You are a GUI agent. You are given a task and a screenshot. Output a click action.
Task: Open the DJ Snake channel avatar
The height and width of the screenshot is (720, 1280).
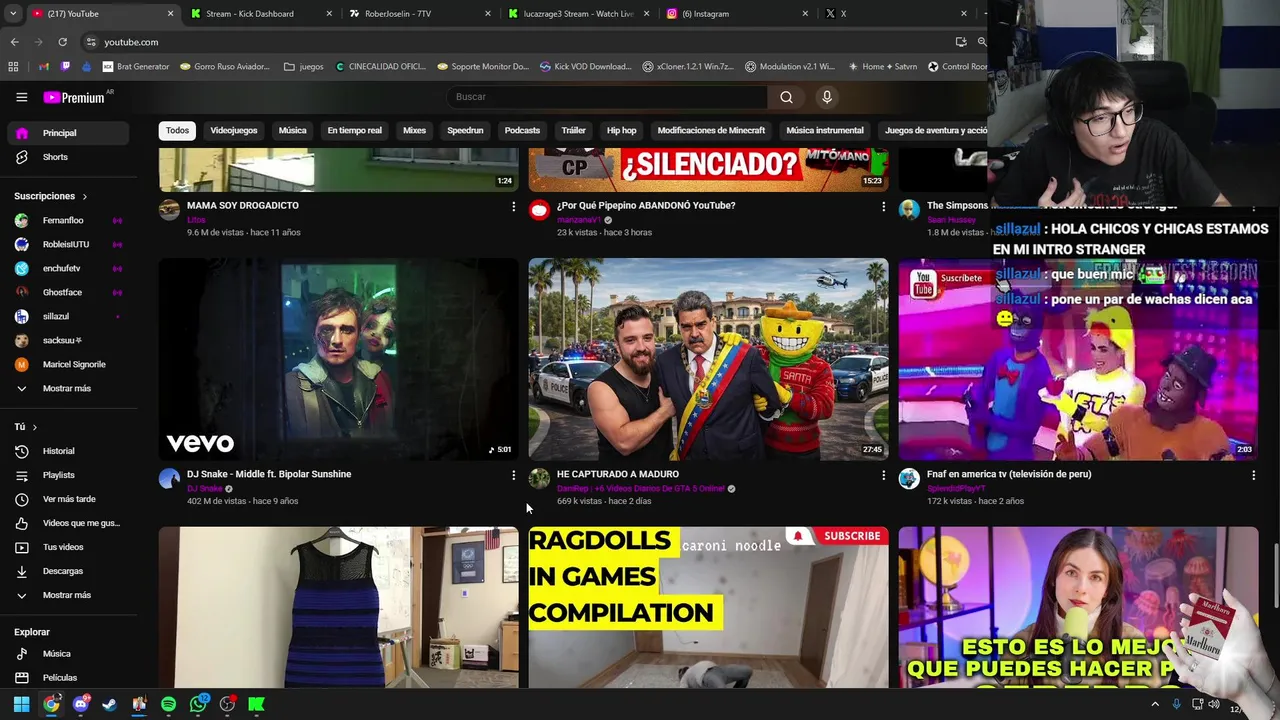coord(169,479)
